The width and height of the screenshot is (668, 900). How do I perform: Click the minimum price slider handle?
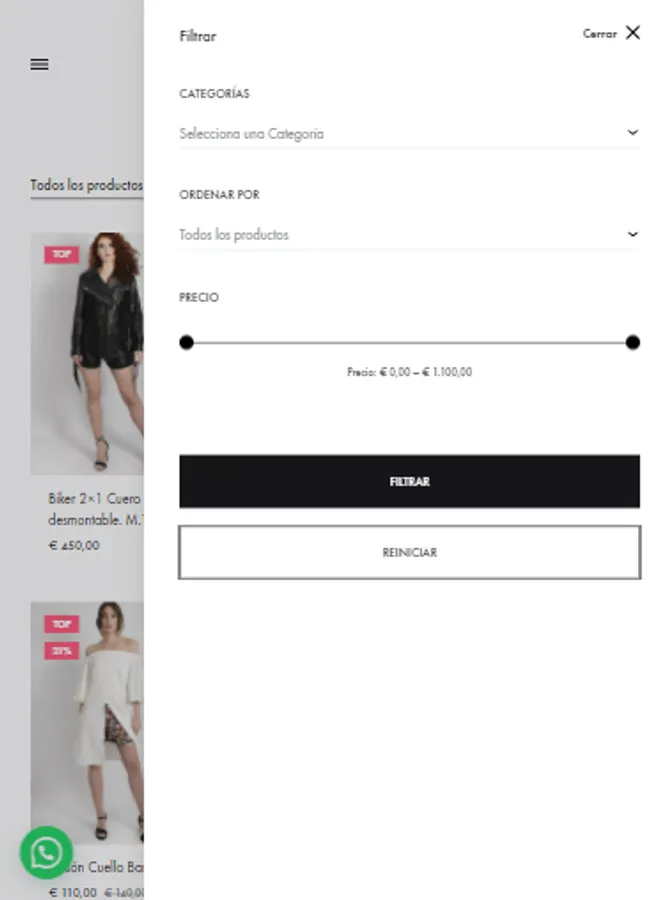(187, 343)
